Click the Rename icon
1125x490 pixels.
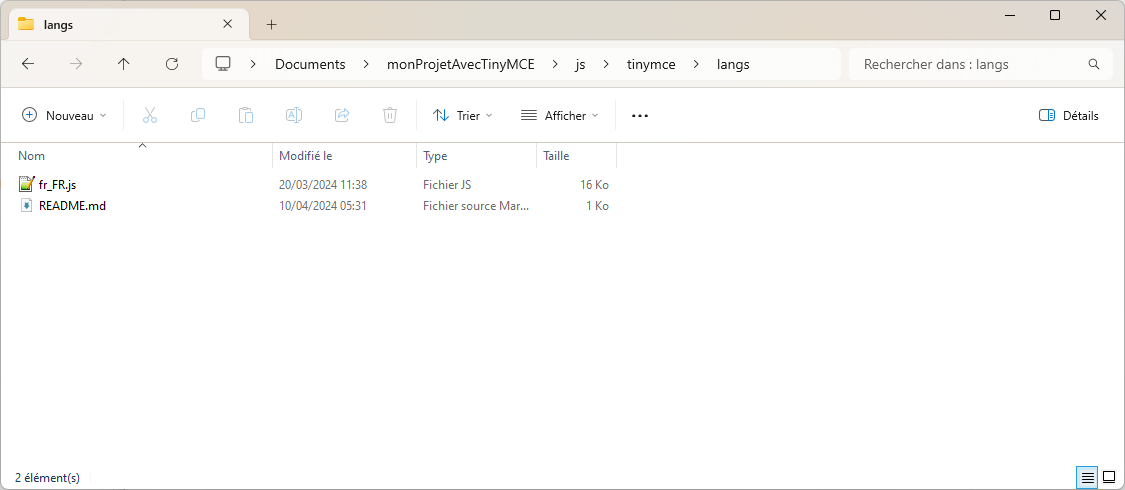294,116
